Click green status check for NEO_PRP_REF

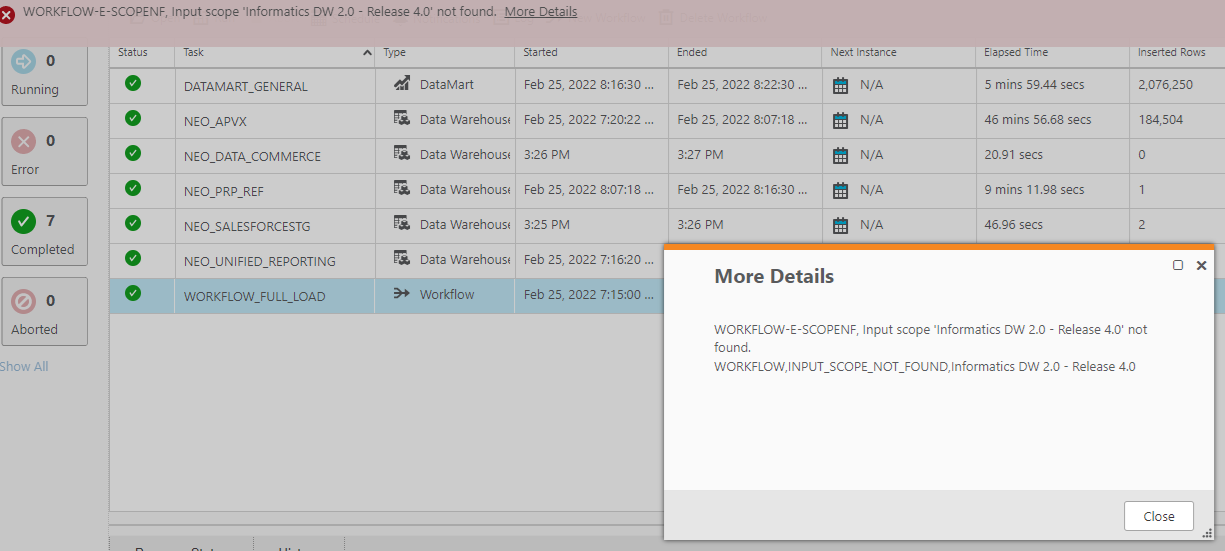(133, 188)
